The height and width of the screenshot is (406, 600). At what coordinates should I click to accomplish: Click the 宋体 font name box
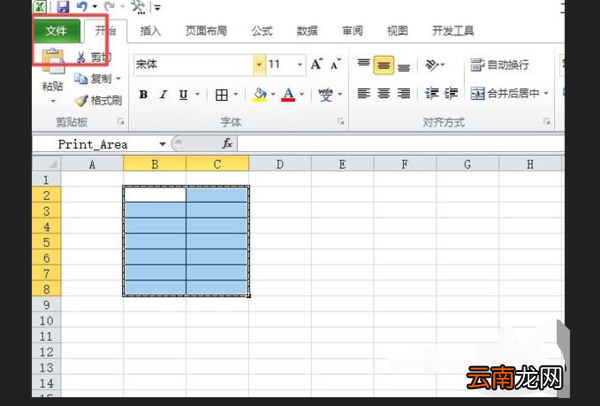(193, 64)
